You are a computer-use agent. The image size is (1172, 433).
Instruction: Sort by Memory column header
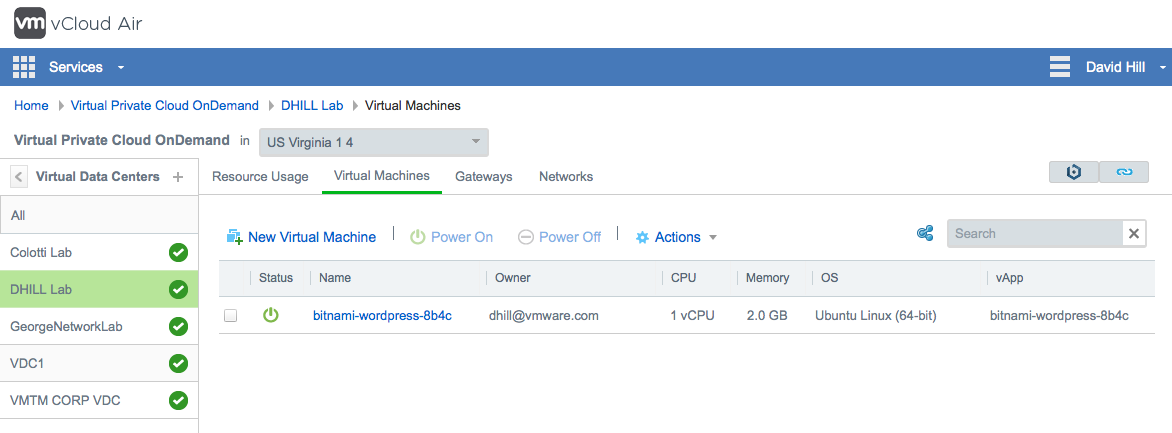[768, 277]
